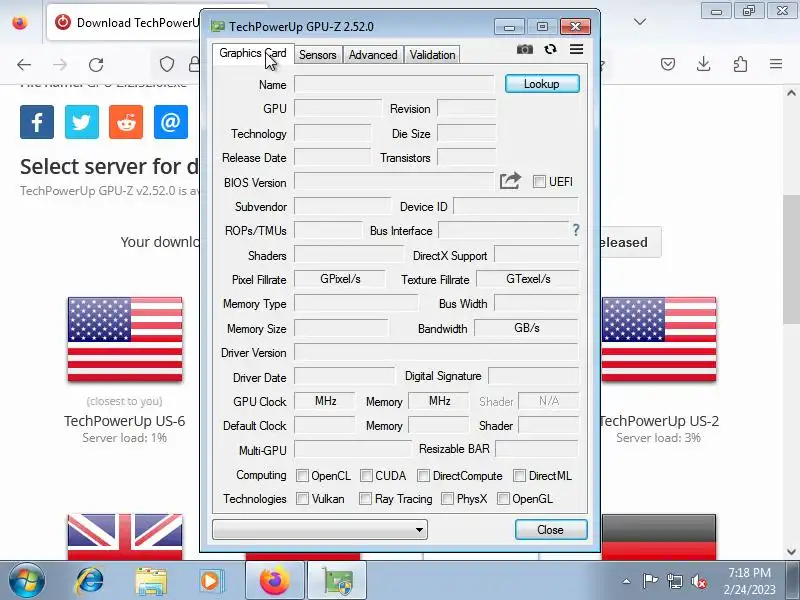Open Firefox application menu

tap(776, 64)
